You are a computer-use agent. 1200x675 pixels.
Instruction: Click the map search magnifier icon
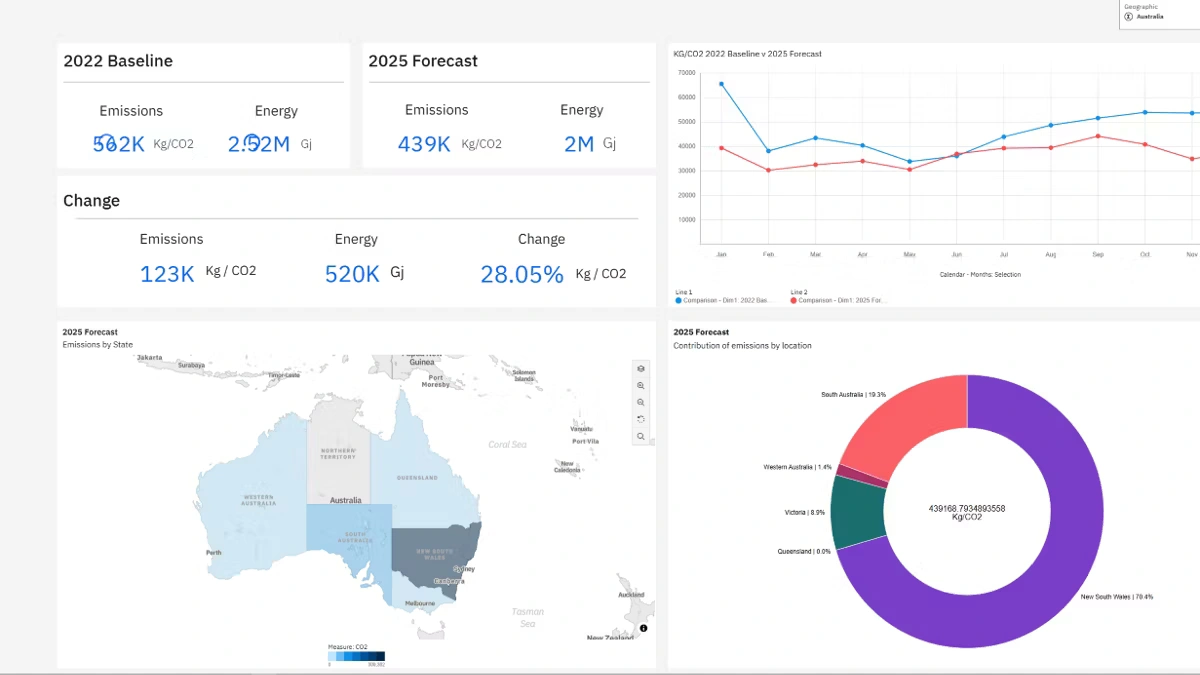coord(641,436)
